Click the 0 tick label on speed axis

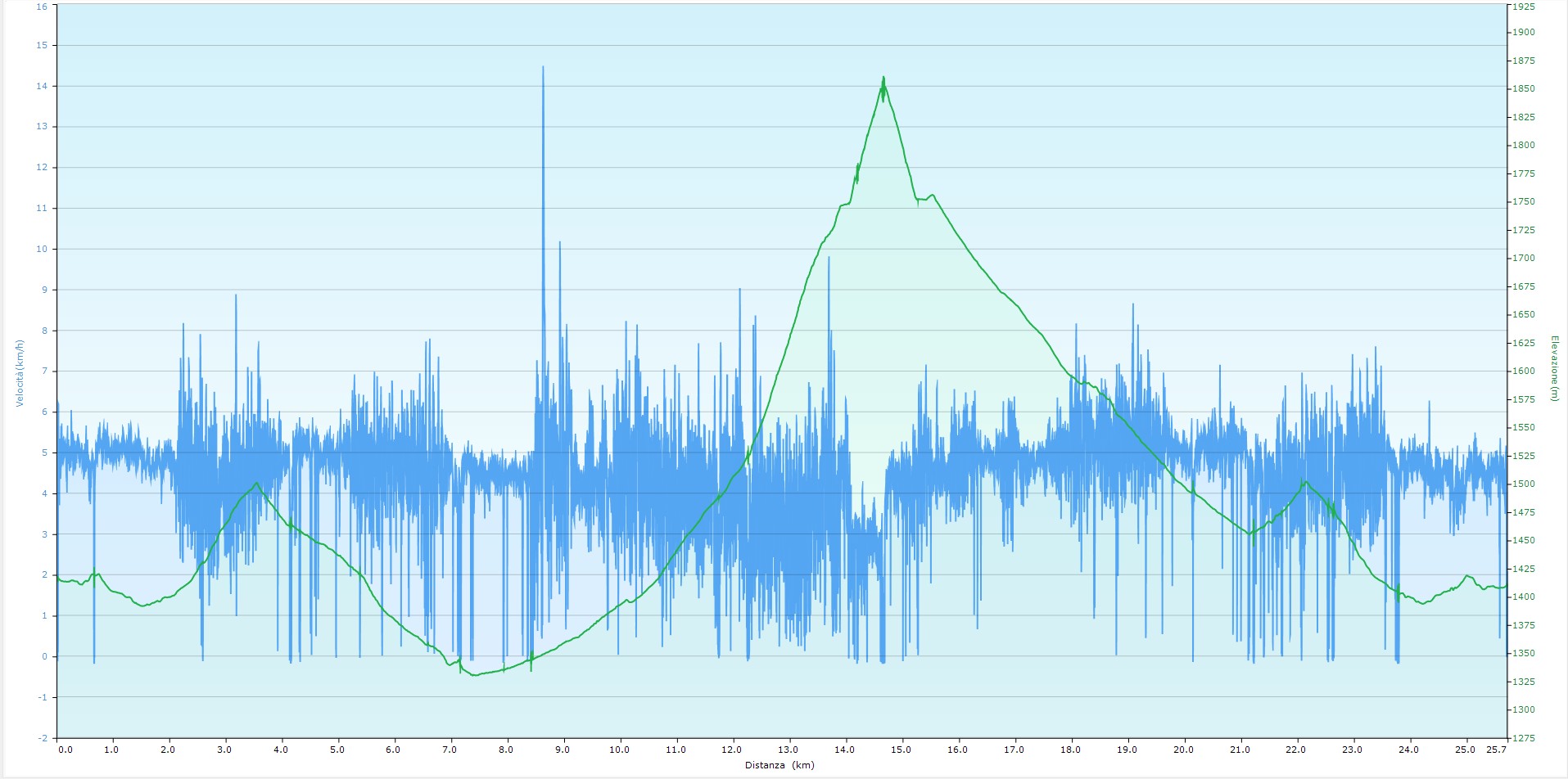[x=44, y=657]
